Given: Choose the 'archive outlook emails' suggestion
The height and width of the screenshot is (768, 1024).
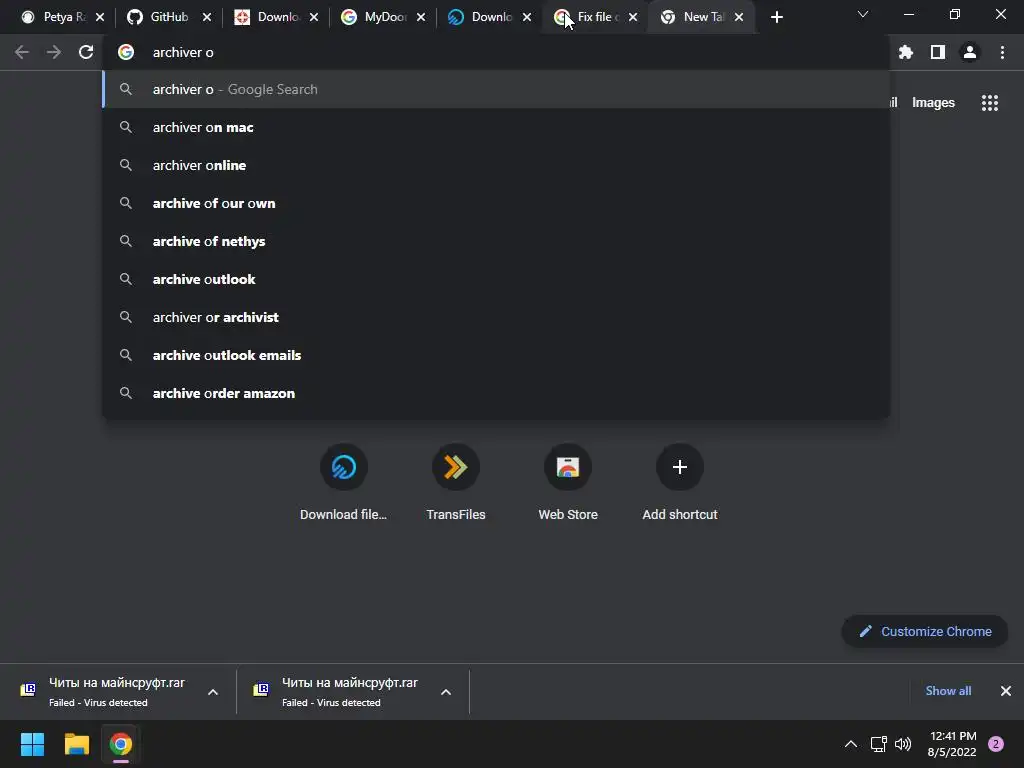Looking at the screenshot, I should point(496,355).
